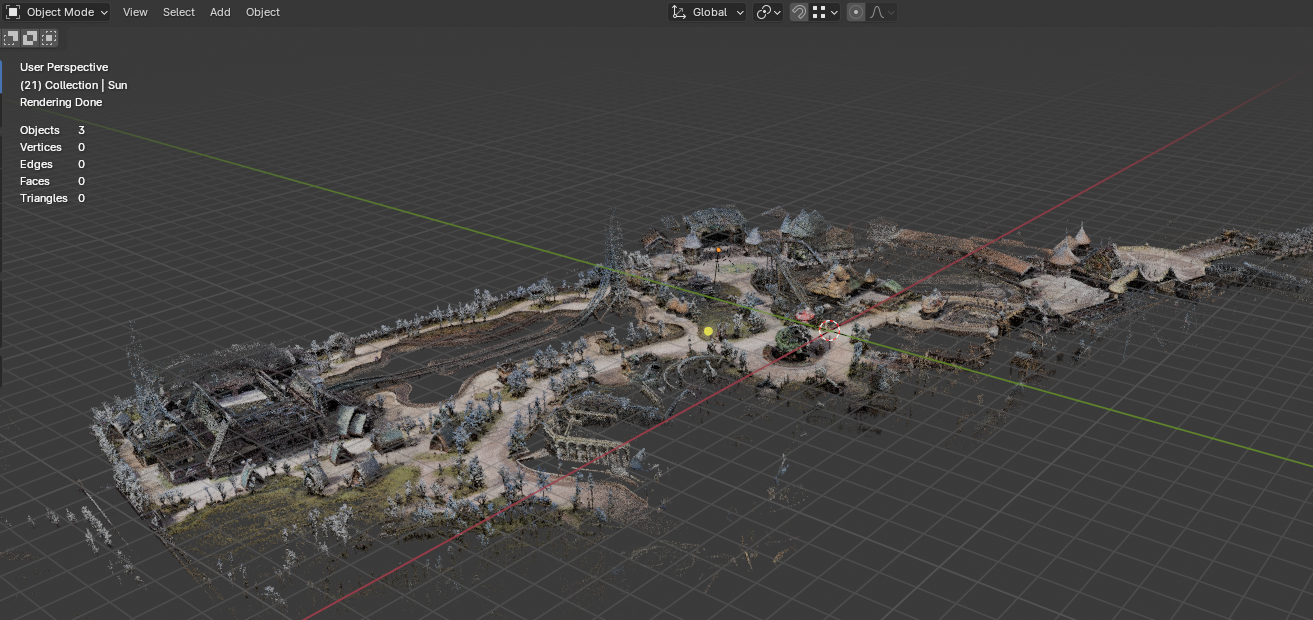Click the "(21) Collection | Sun" overlay text

(x=74, y=85)
